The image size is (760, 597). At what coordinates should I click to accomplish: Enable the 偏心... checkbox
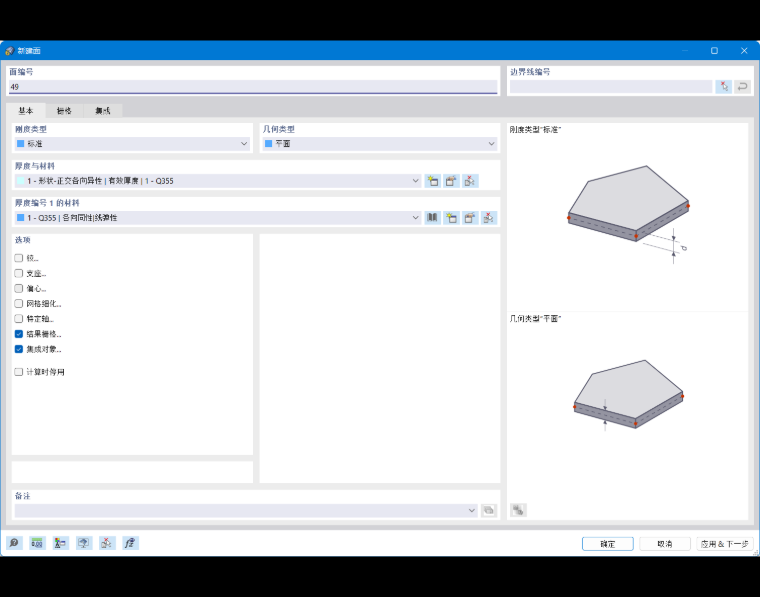point(19,289)
